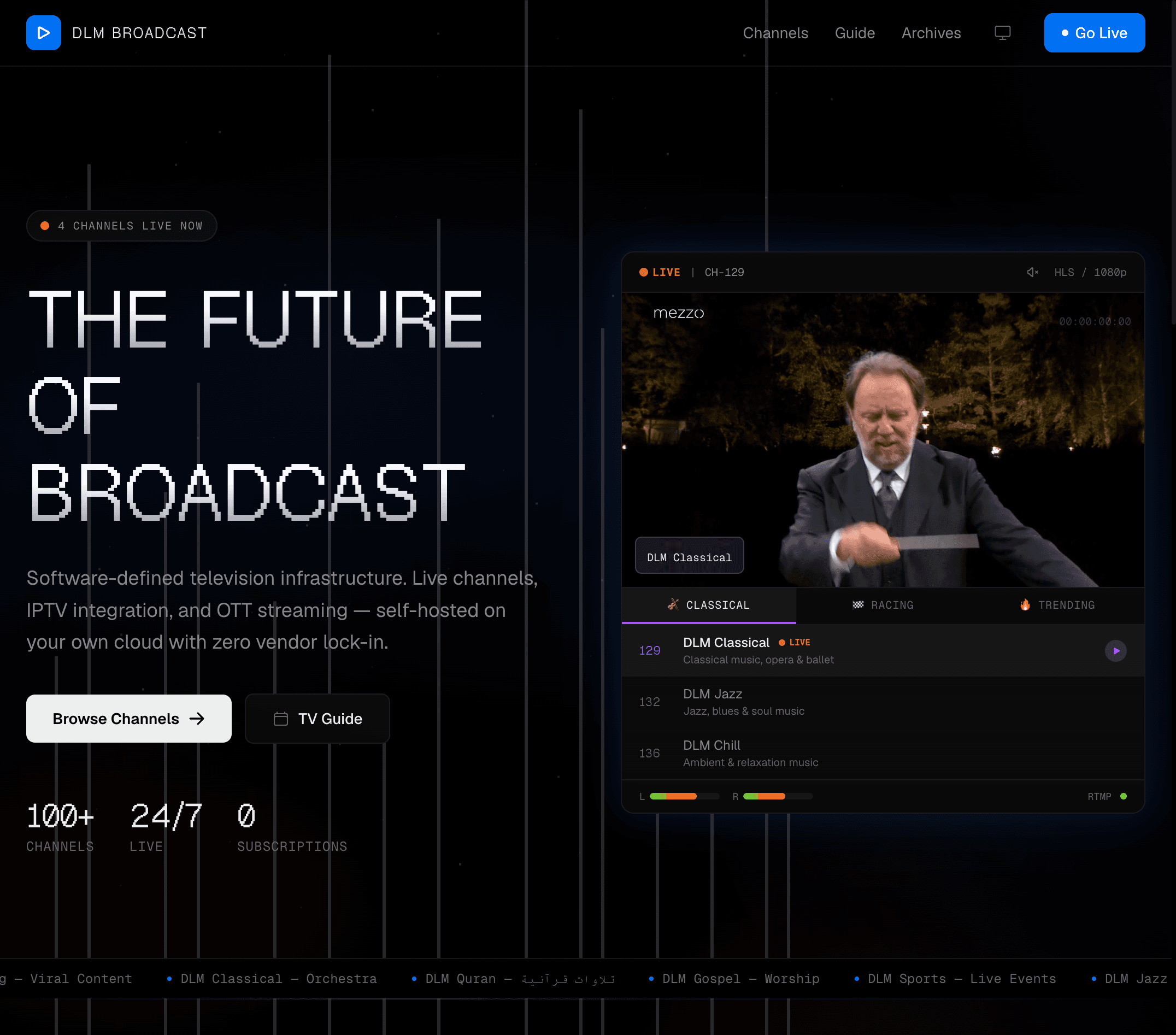1176x1035 pixels.
Task: Click the arrow icon in Browse Channels
Action: (197, 719)
